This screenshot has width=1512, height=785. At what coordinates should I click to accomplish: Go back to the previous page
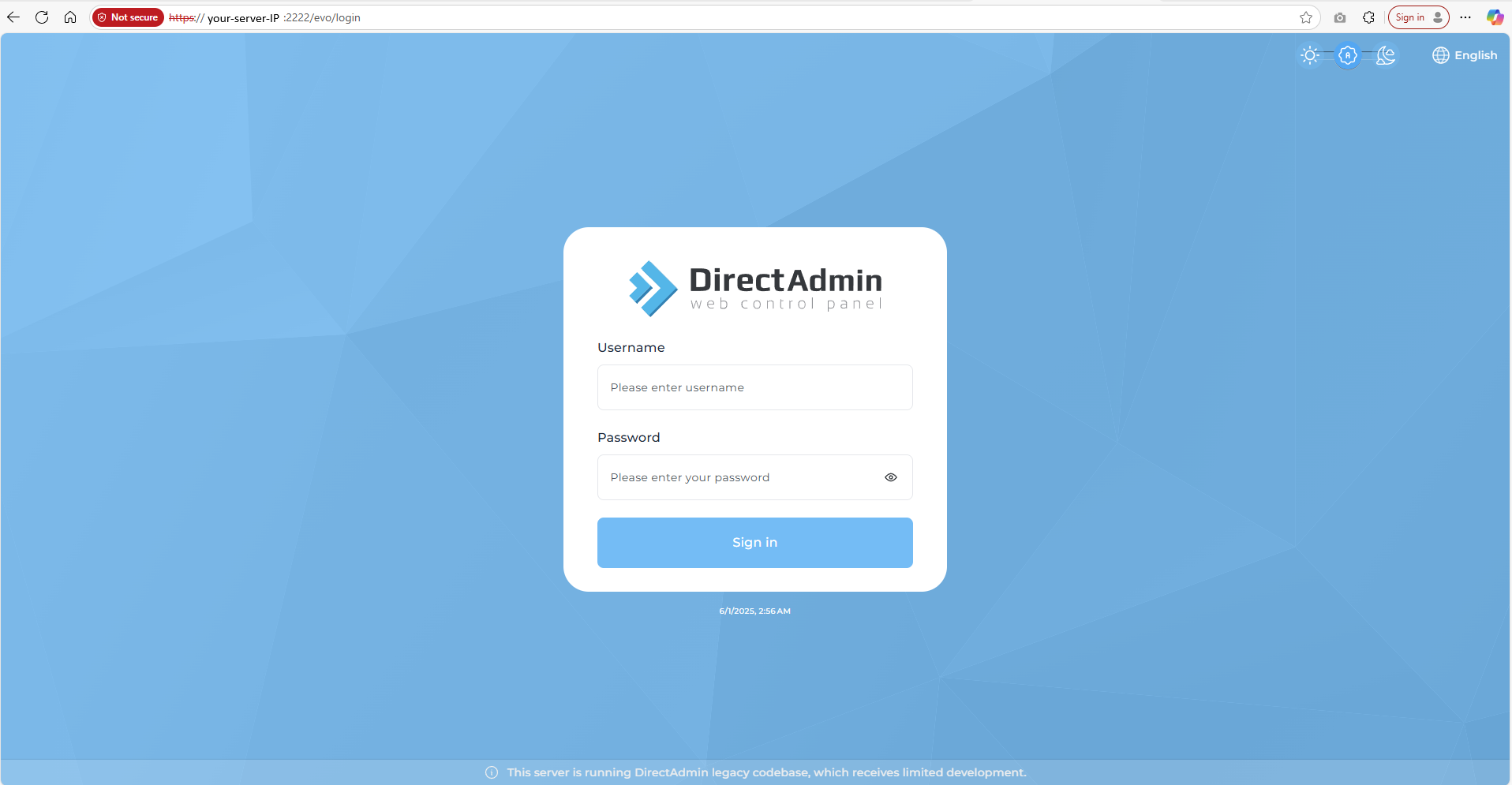pyautogui.click(x=13, y=17)
